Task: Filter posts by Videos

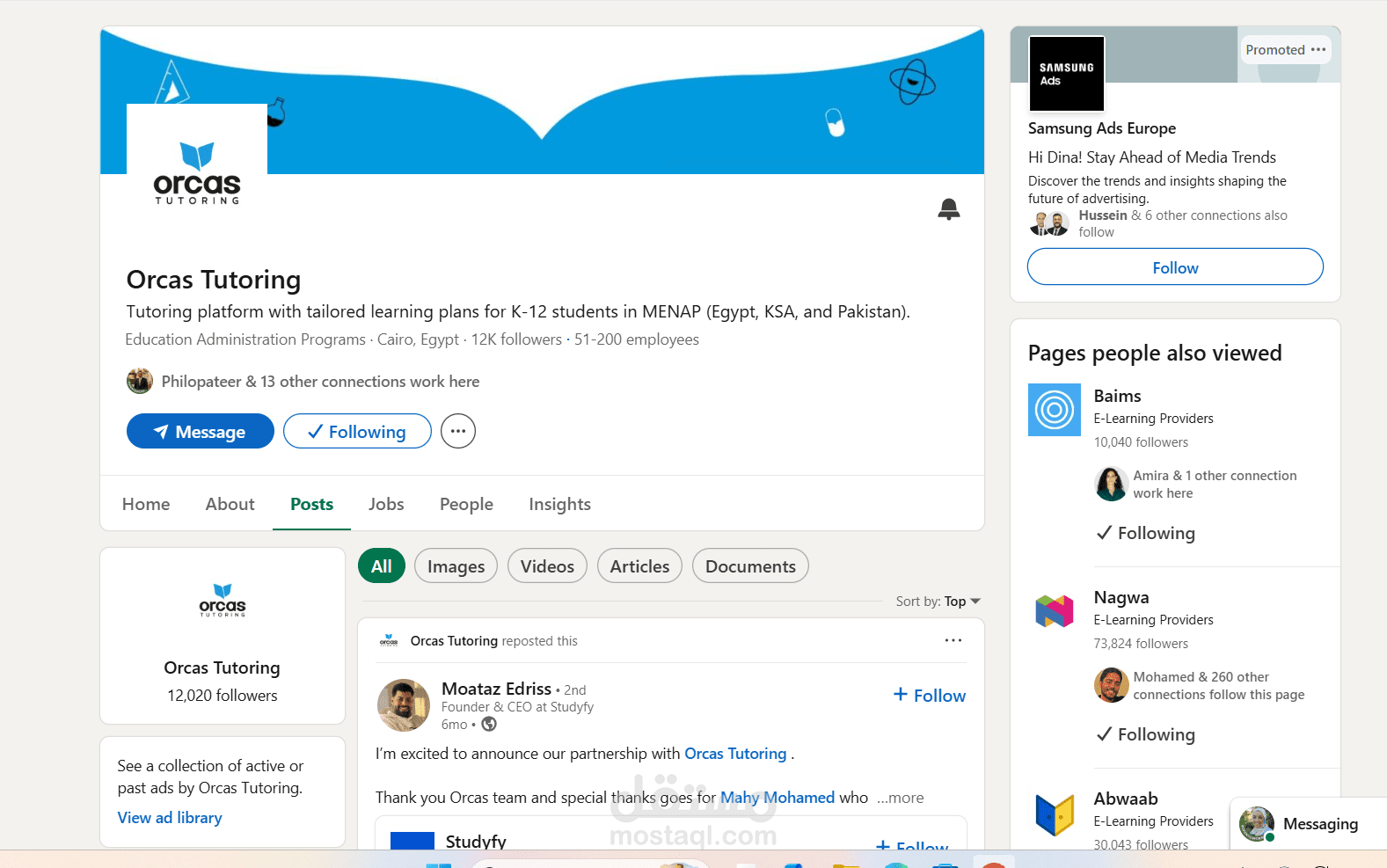Action: coord(547,565)
